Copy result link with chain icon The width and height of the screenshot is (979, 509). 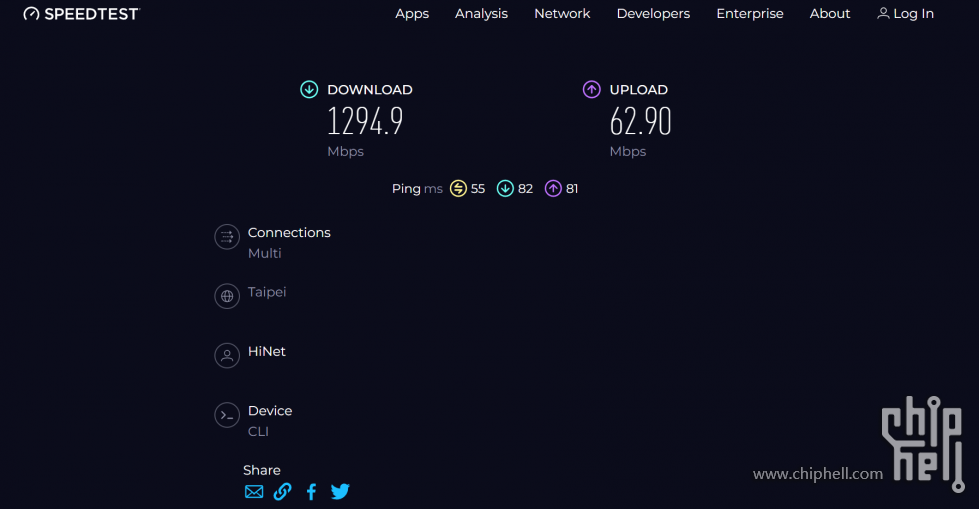pos(282,492)
